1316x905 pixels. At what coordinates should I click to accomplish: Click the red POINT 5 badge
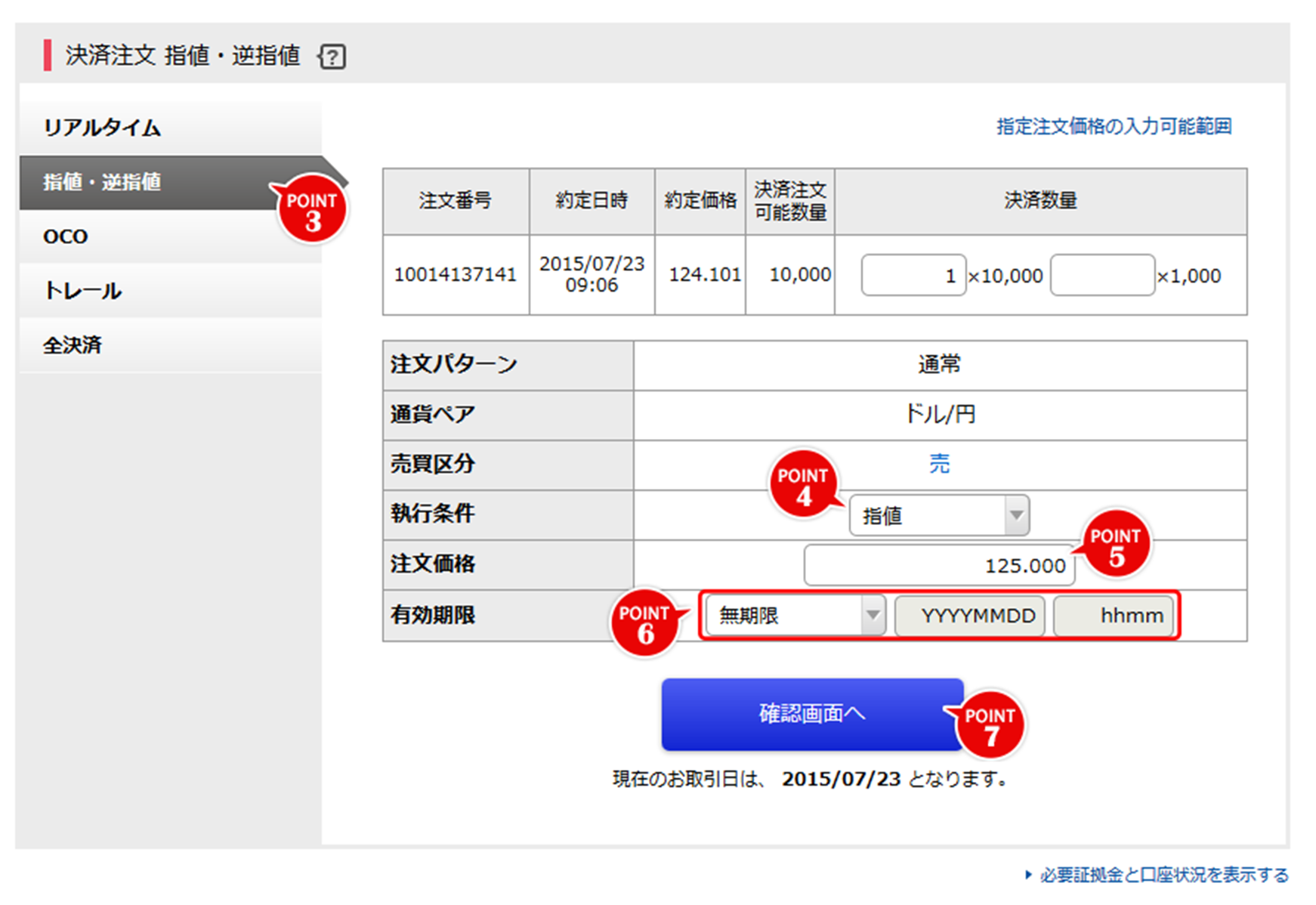tap(1116, 545)
